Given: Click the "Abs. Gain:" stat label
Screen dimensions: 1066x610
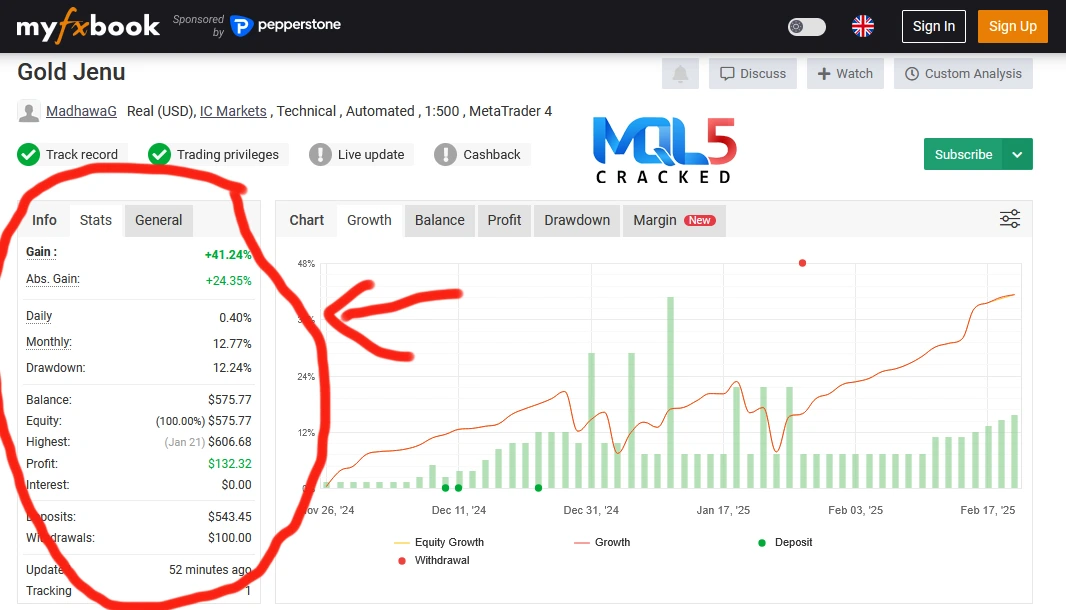Looking at the screenshot, I should coord(53,279).
